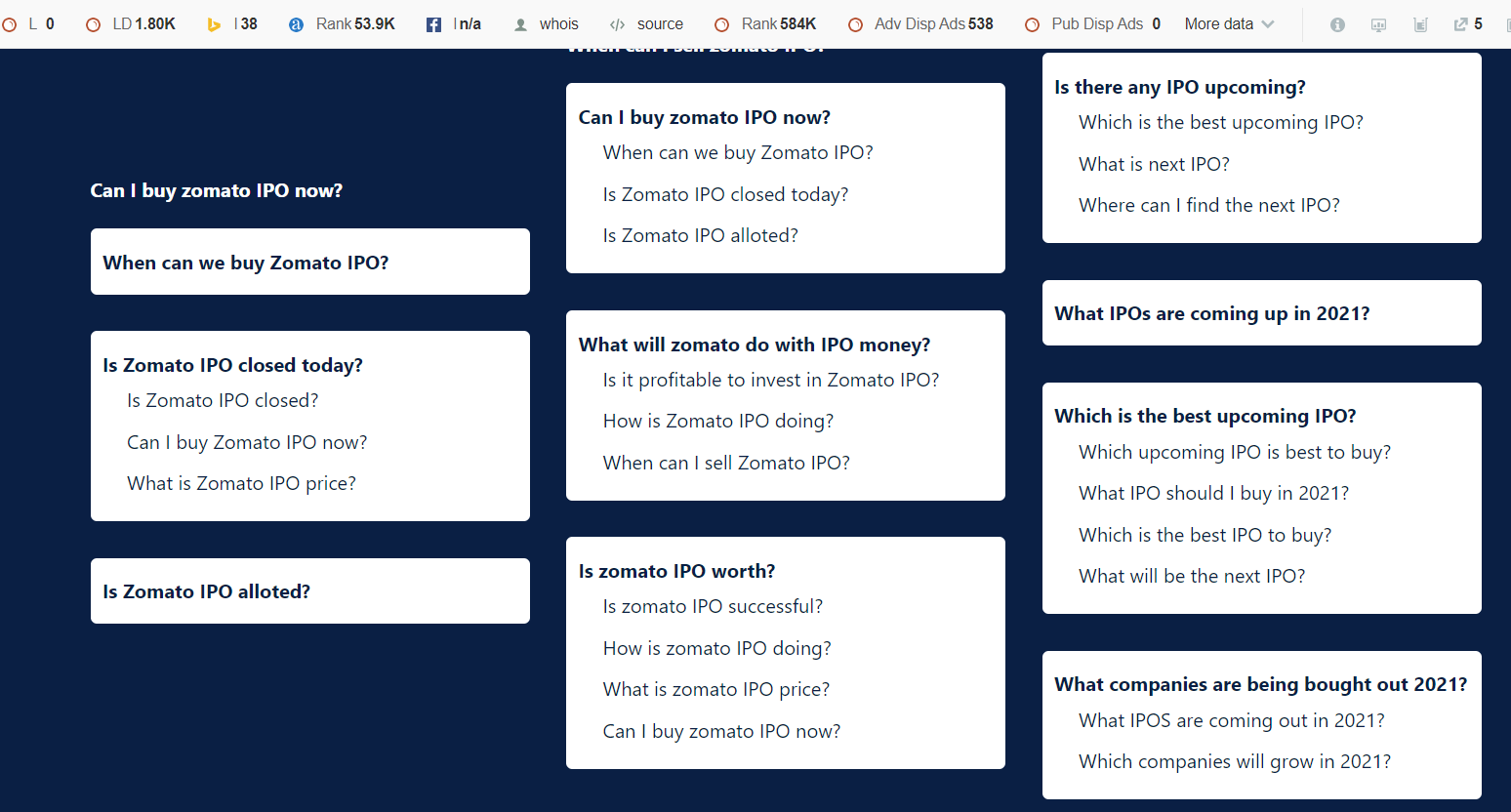
Task: Click the Alexa Rank 53.9K icon
Action: (296, 24)
